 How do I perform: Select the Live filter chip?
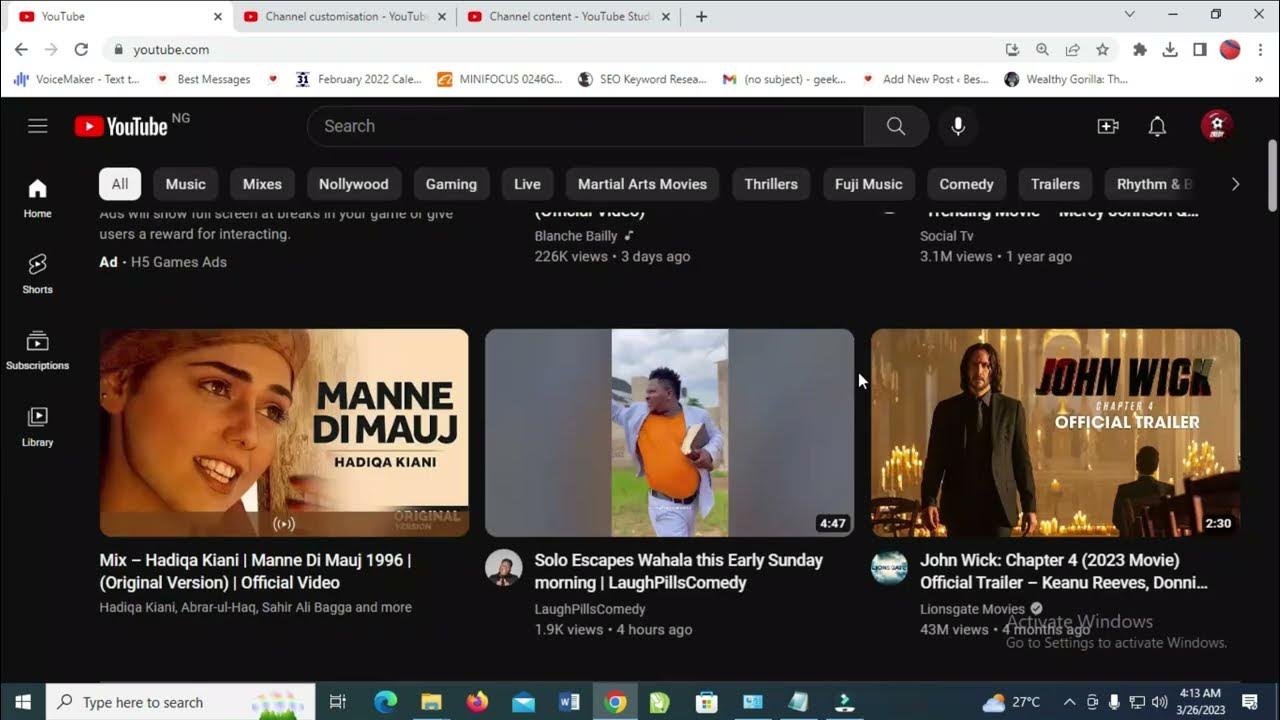click(x=527, y=184)
